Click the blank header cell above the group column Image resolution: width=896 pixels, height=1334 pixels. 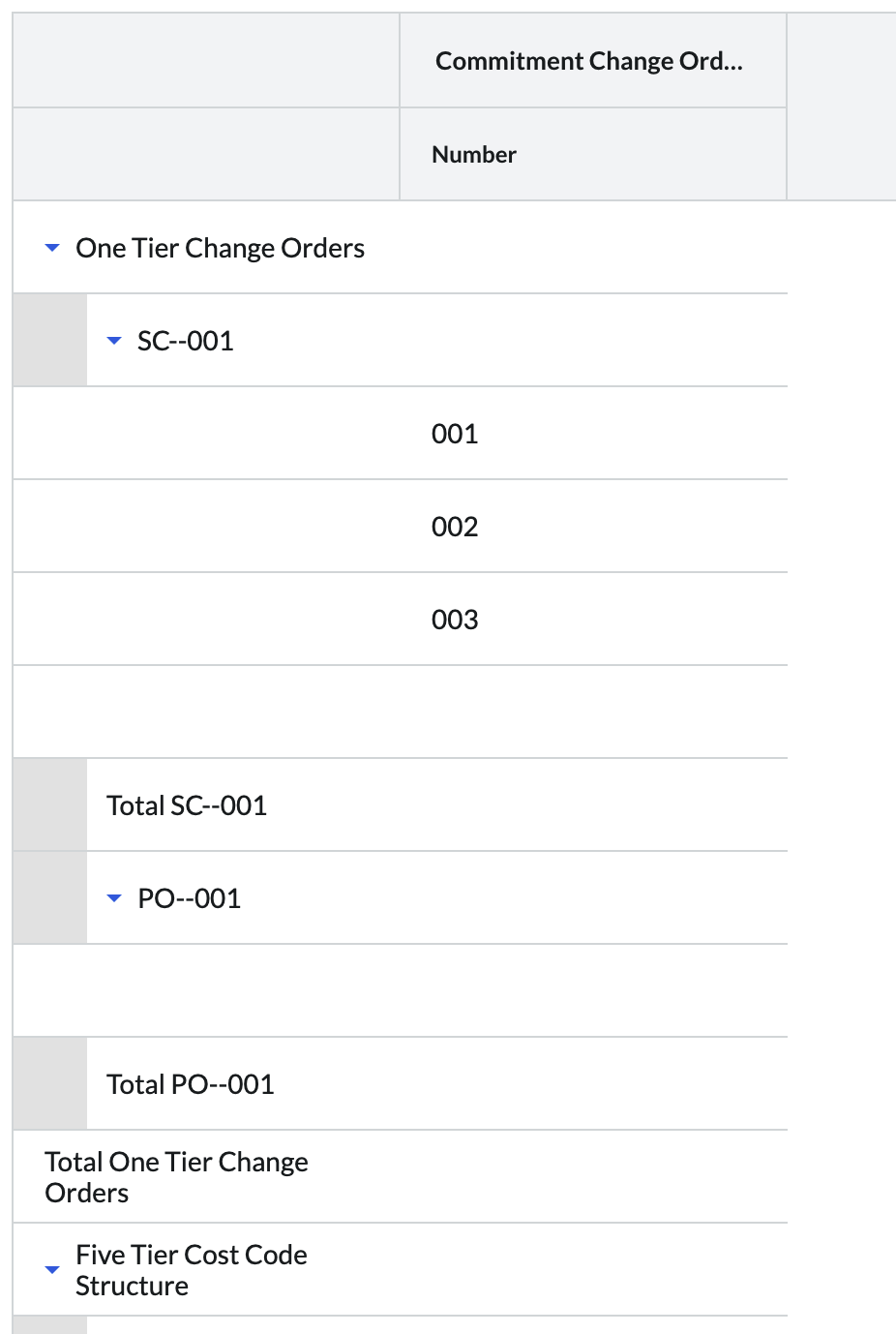coord(206,60)
